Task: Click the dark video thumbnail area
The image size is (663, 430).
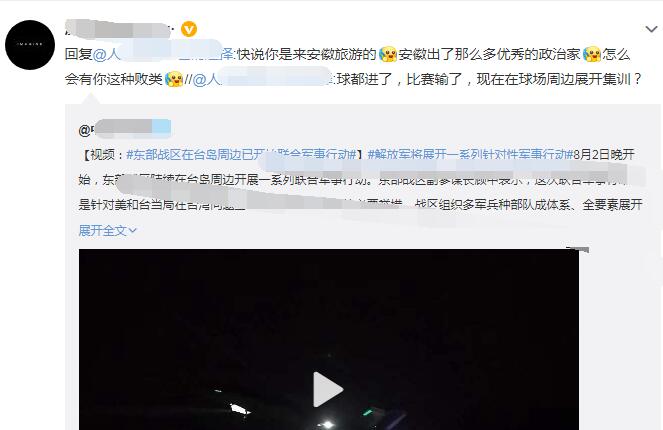Action: click(x=329, y=340)
